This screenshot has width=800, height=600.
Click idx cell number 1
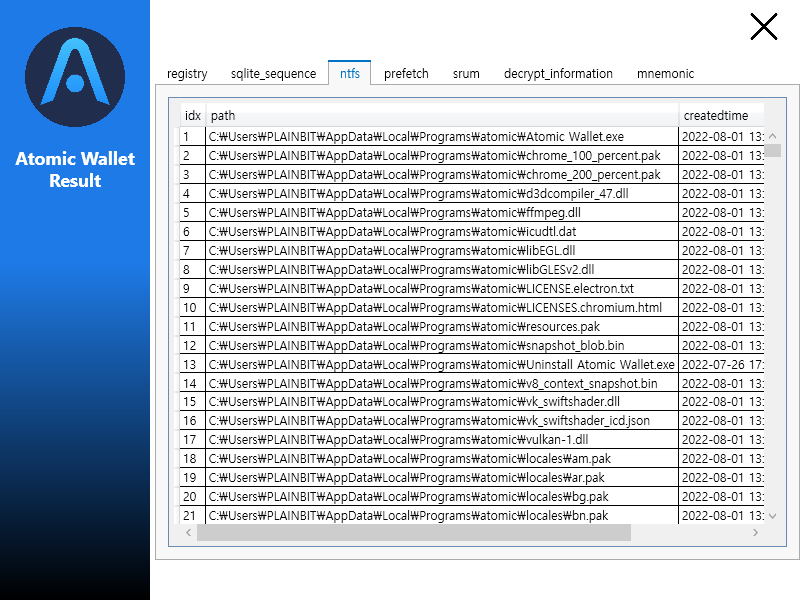tap(192, 137)
